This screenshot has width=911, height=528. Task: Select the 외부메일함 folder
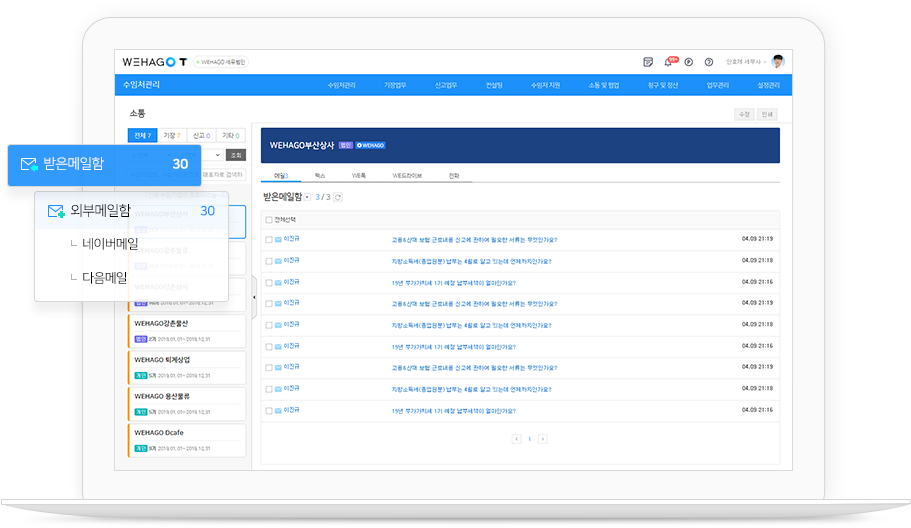click(131, 211)
